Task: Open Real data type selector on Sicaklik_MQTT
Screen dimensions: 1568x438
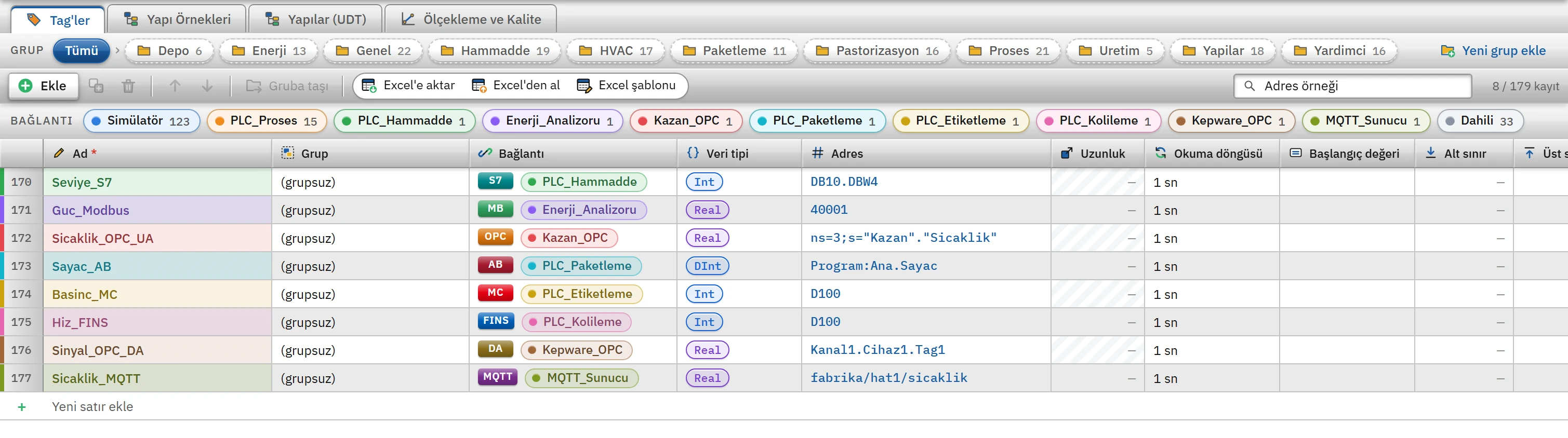Action: click(x=707, y=378)
